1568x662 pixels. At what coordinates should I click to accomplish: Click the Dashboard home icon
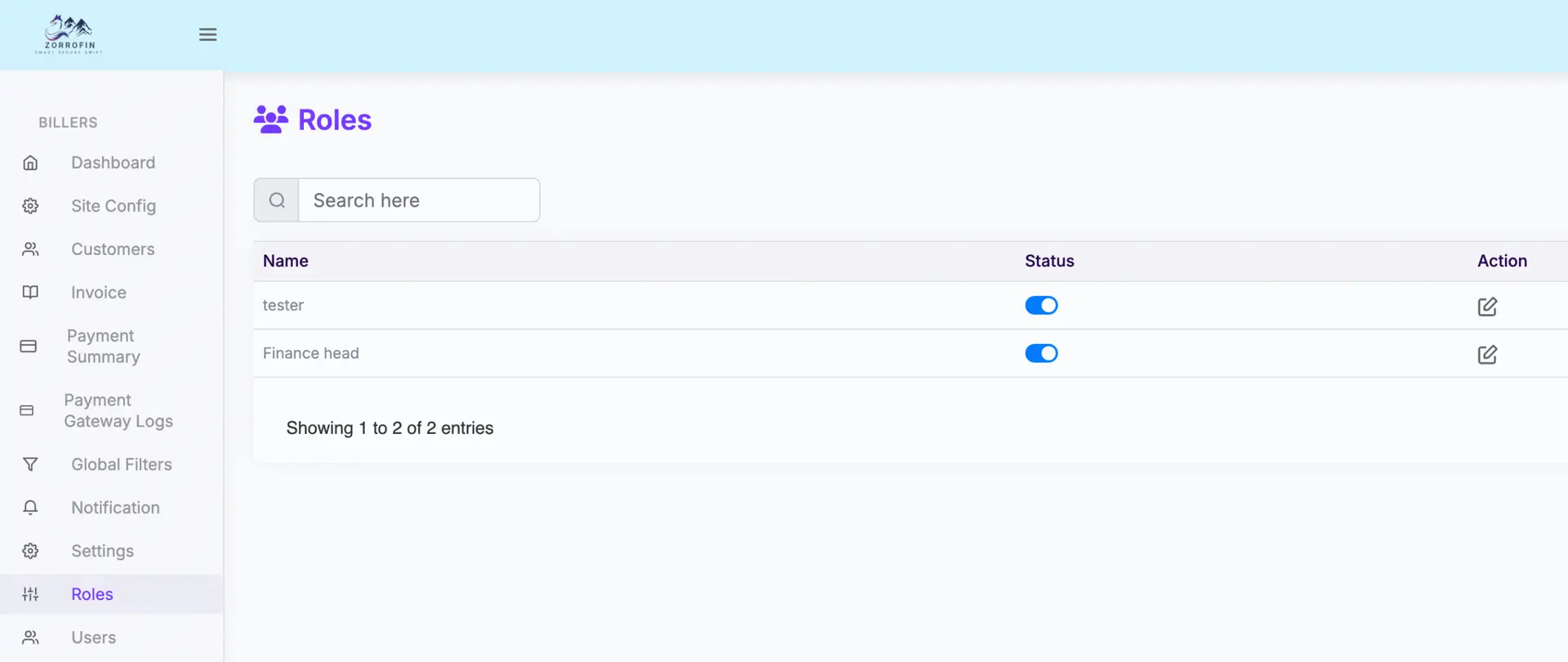pos(30,163)
